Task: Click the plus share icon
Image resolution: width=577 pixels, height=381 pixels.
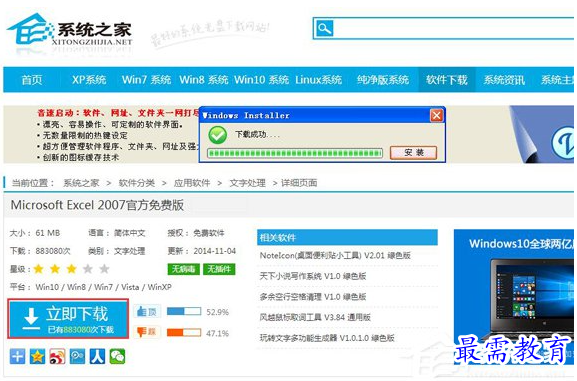Action: coord(17,356)
